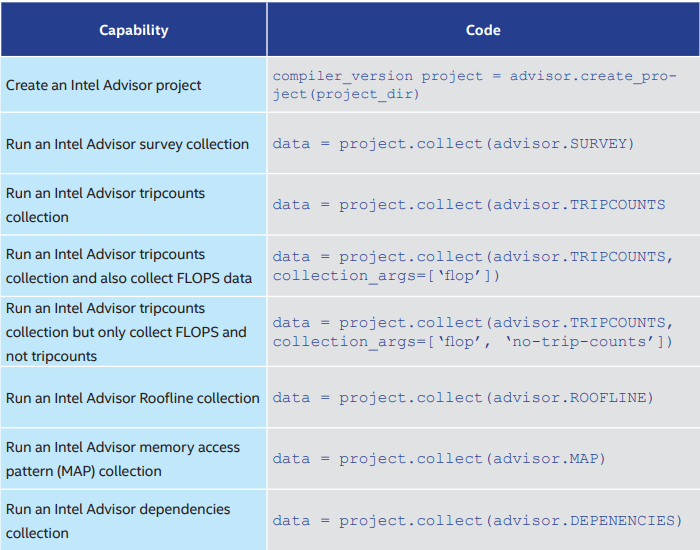Image resolution: width=700 pixels, height=550 pixels.
Task: Click 'Create an Intel Advisor project' cell
Action: [133, 85]
